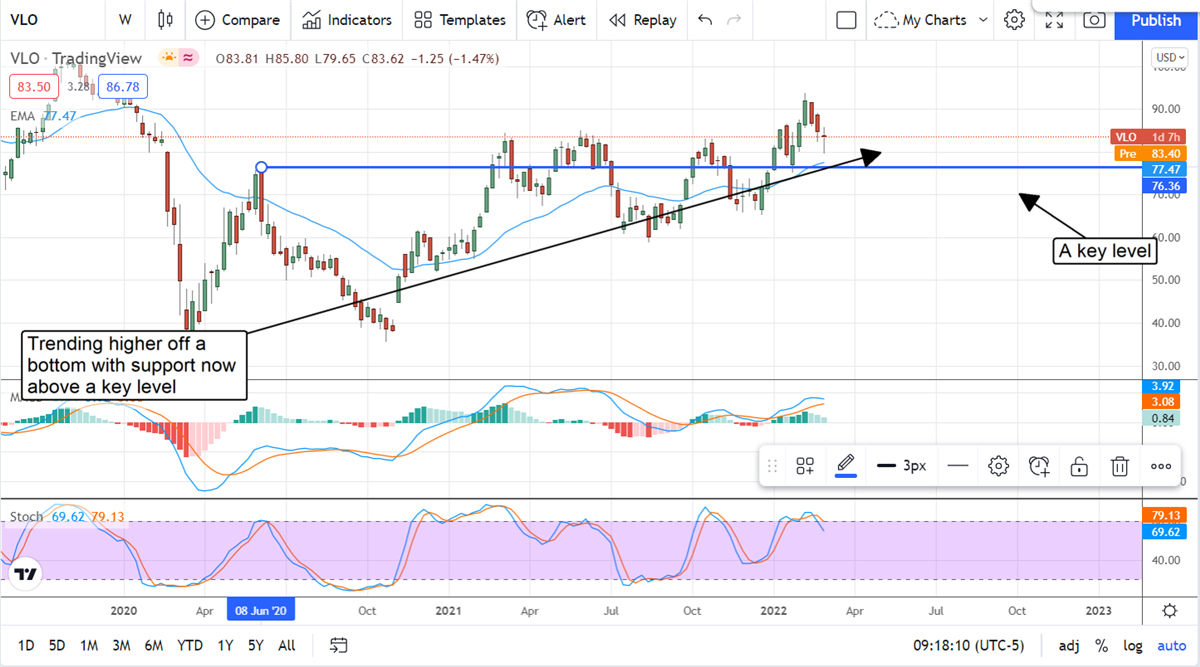
Task: Open the Indicators menu
Action: (347, 20)
